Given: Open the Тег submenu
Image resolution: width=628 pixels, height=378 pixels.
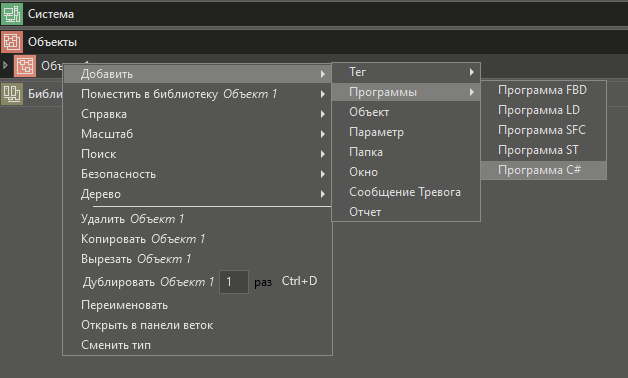Looking at the screenshot, I should pyautogui.click(x=406, y=72).
